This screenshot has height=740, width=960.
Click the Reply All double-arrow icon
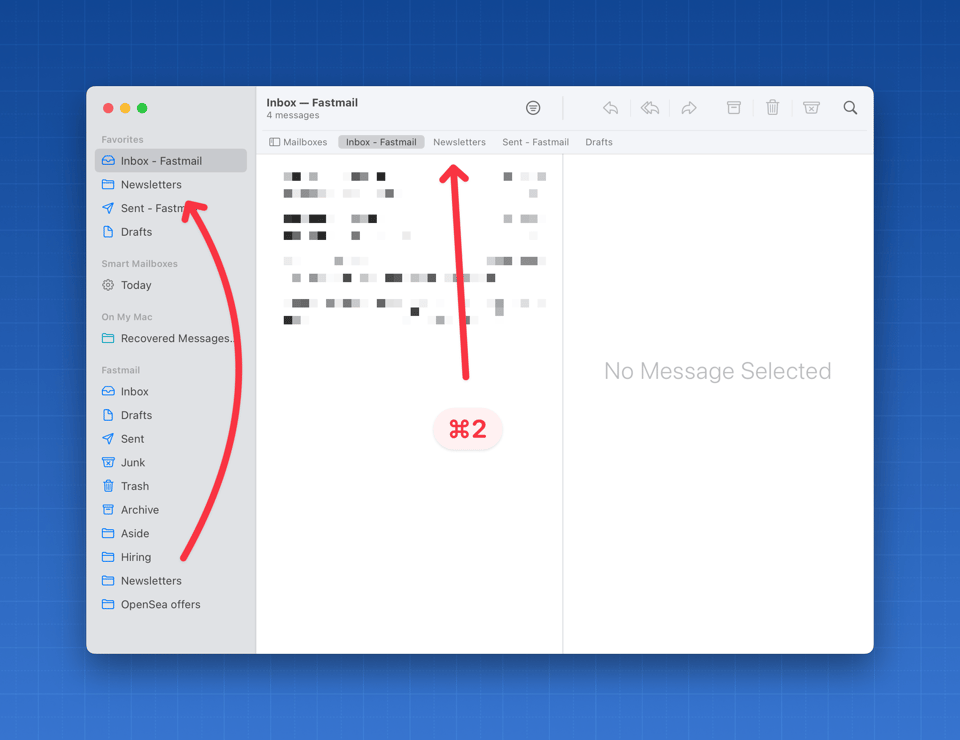point(650,108)
